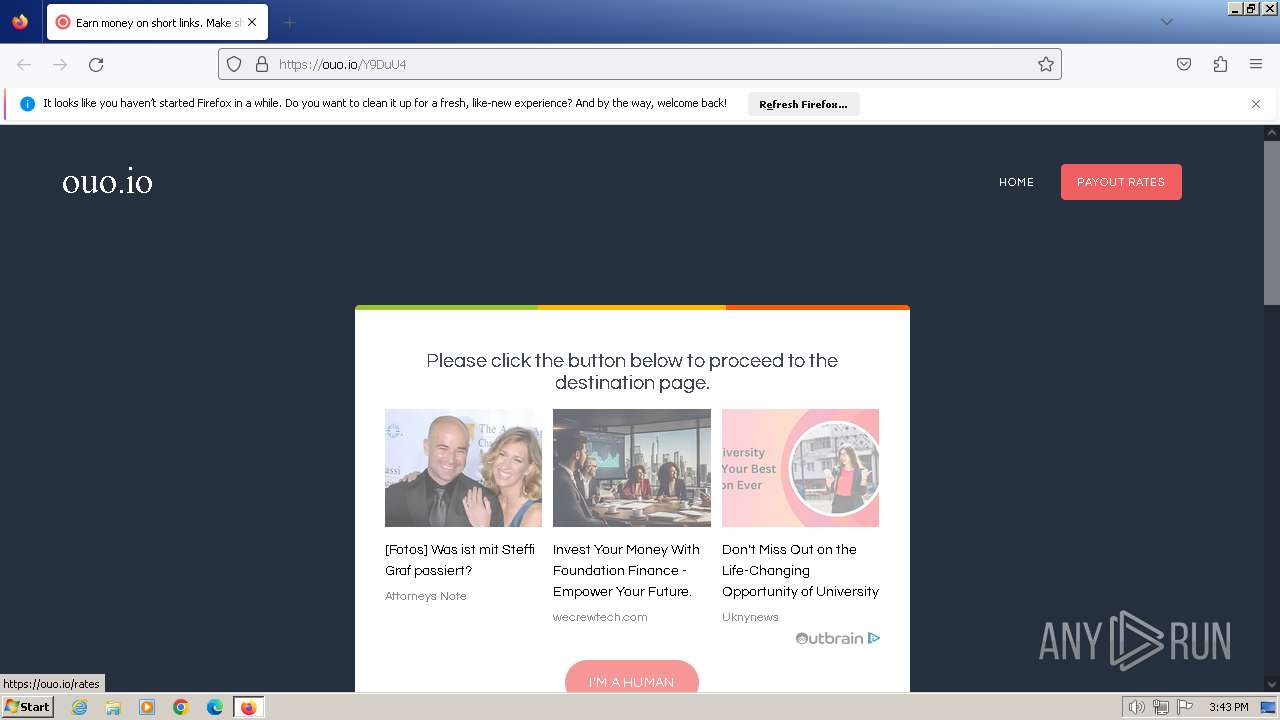
Task: Open the PAYOUT RATES button
Action: click(1121, 182)
